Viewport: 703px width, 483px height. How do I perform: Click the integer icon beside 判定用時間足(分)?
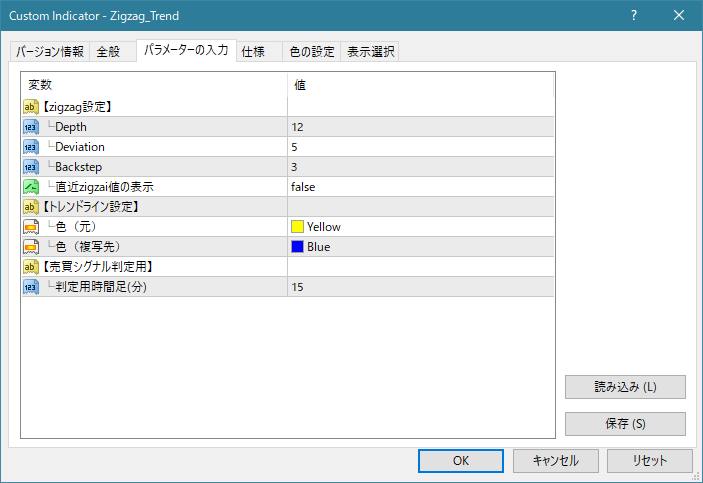click(x=30, y=287)
